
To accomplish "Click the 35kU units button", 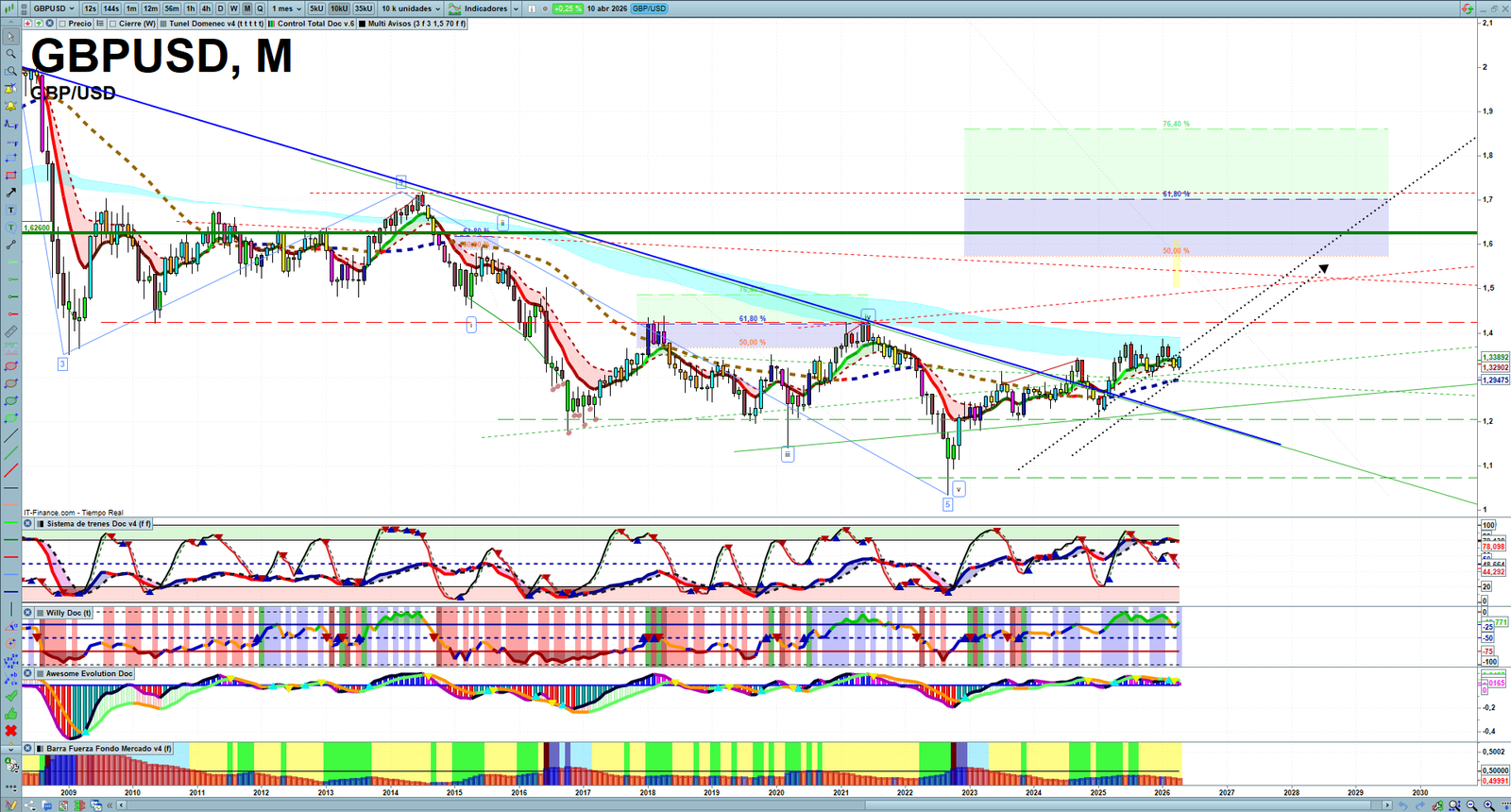I will pos(364,8).
